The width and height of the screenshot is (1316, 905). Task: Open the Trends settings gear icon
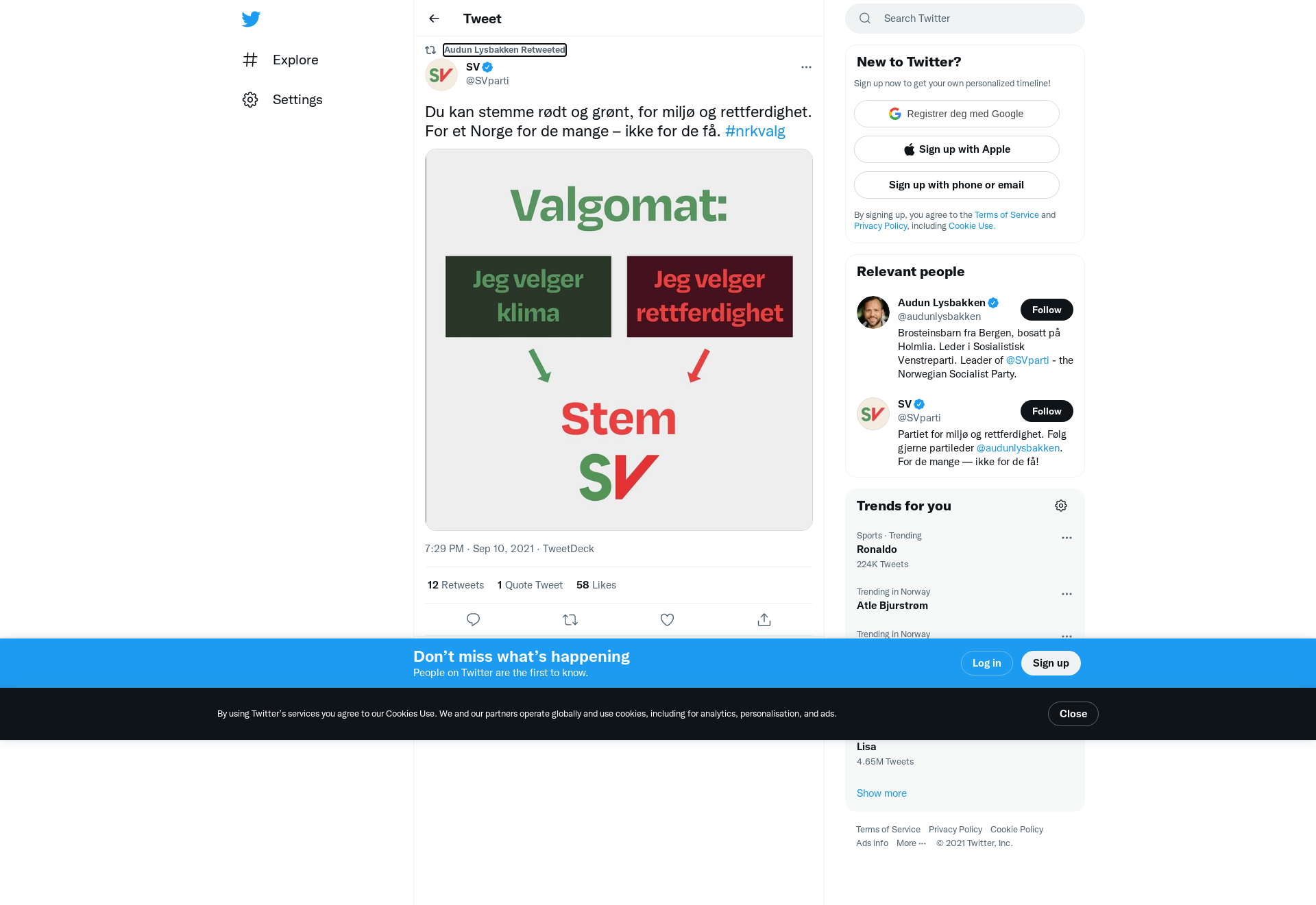pos(1061,506)
